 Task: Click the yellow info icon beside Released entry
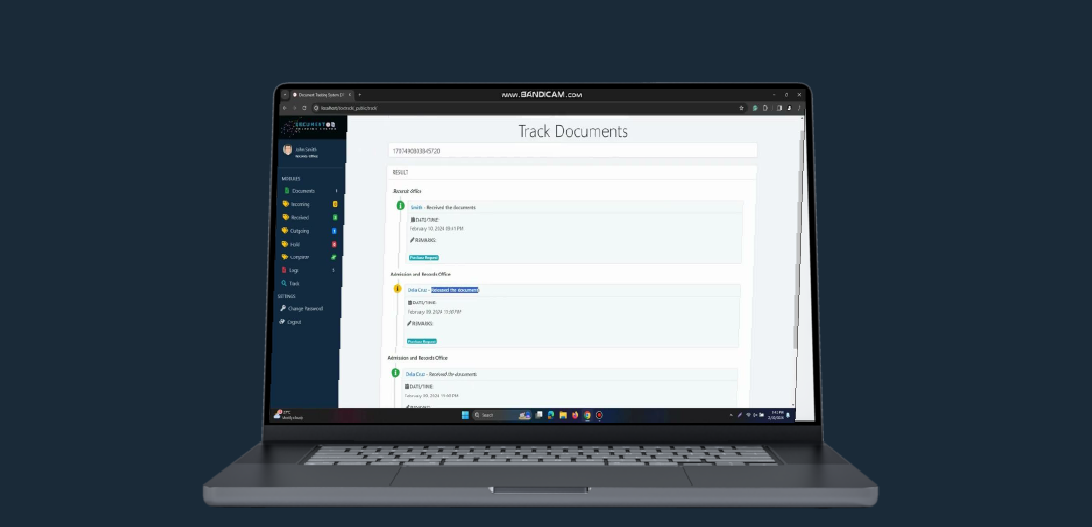click(398, 288)
